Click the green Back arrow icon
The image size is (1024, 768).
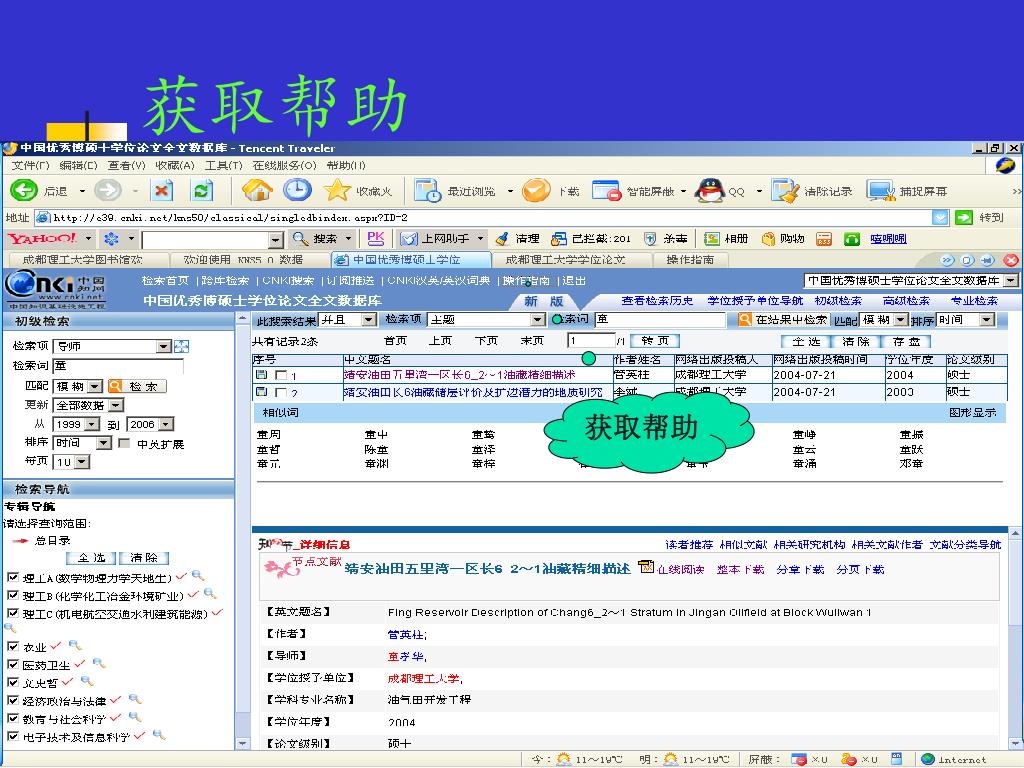point(24,191)
